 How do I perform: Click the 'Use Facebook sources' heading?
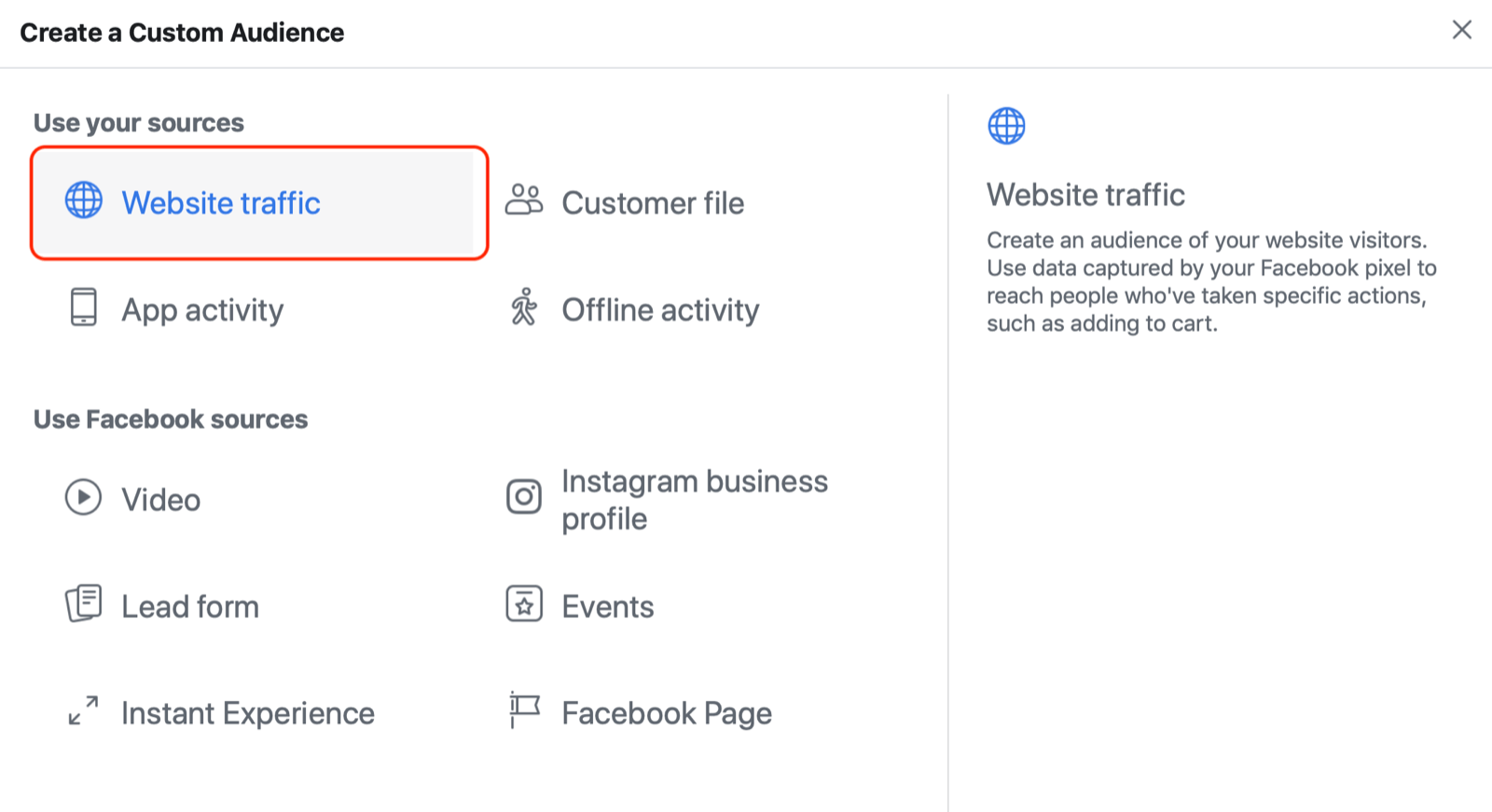pyautogui.click(x=171, y=420)
